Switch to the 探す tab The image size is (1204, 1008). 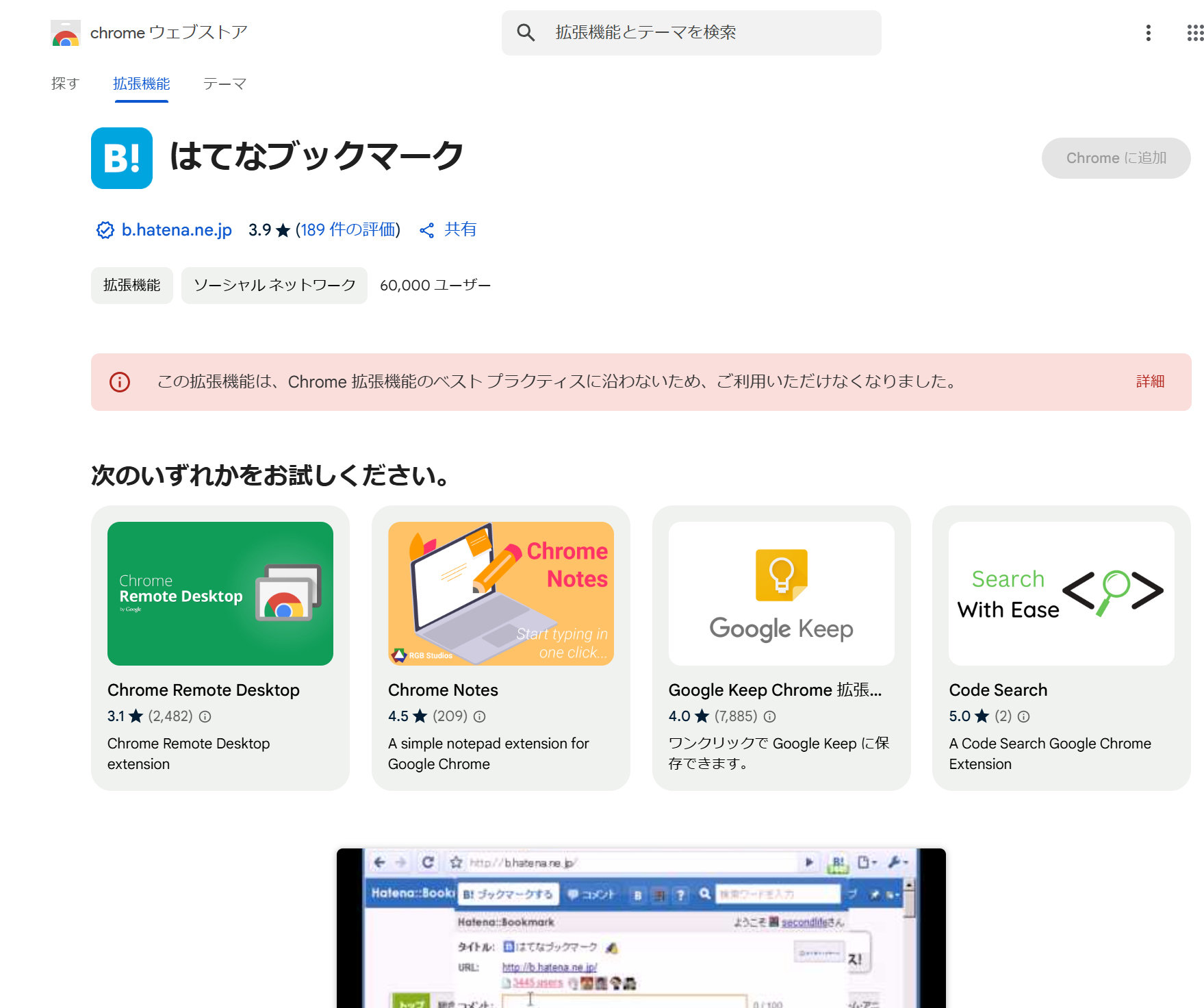(x=66, y=84)
